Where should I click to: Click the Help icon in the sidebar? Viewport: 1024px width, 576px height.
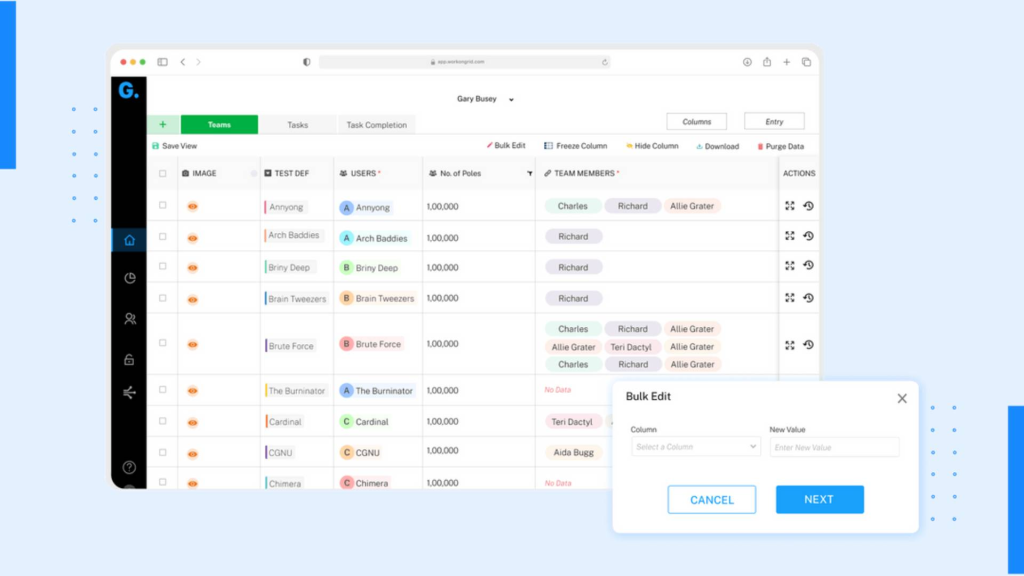129,466
